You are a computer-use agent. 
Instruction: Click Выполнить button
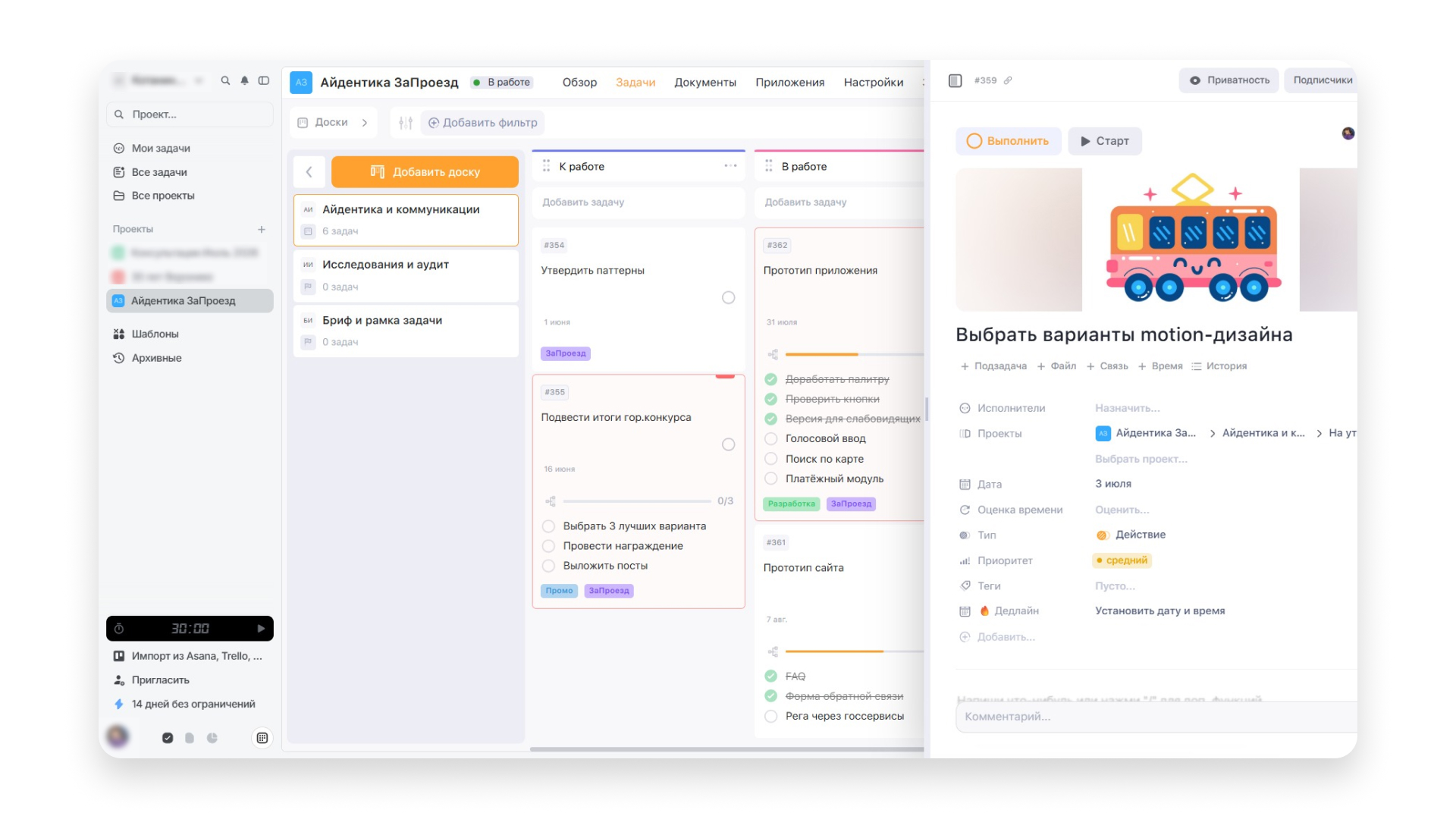1008,141
